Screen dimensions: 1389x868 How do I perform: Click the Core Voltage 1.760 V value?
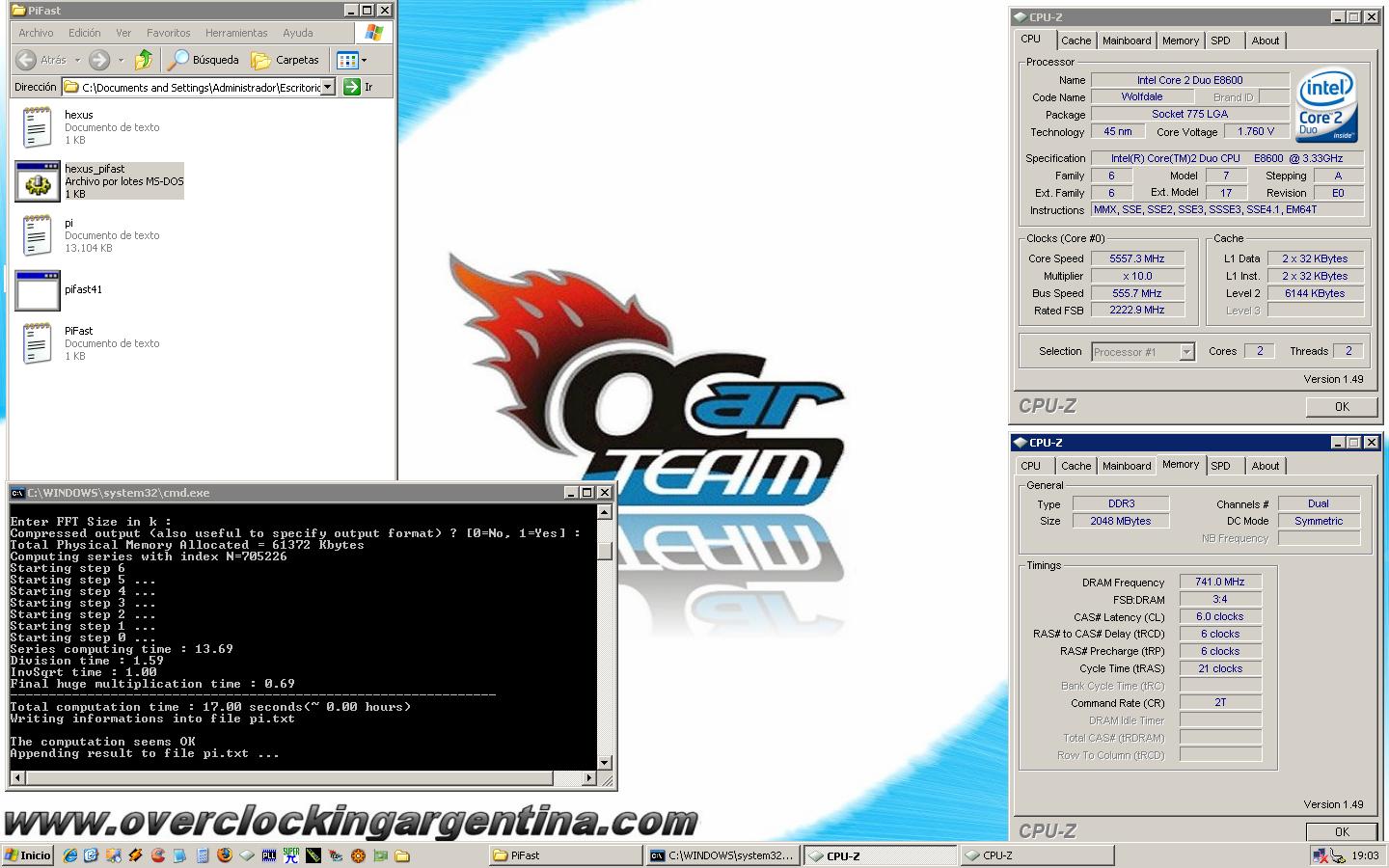(1256, 131)
